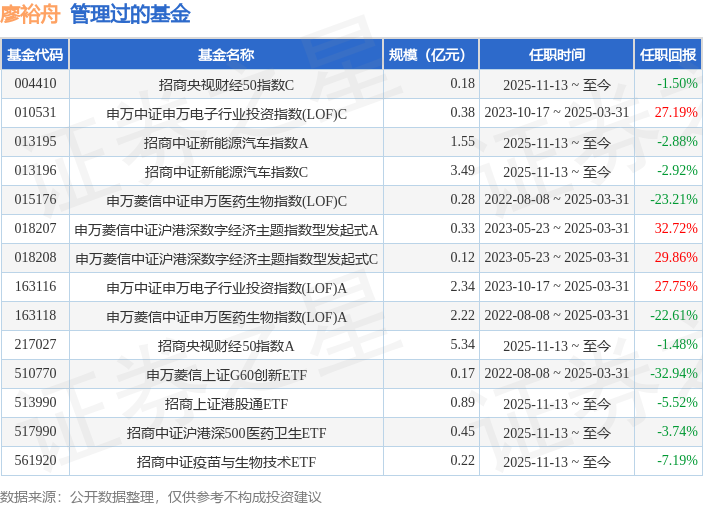Click scale value 3.49
Viewport: 703px width, 506px height.
pos(463,170)
